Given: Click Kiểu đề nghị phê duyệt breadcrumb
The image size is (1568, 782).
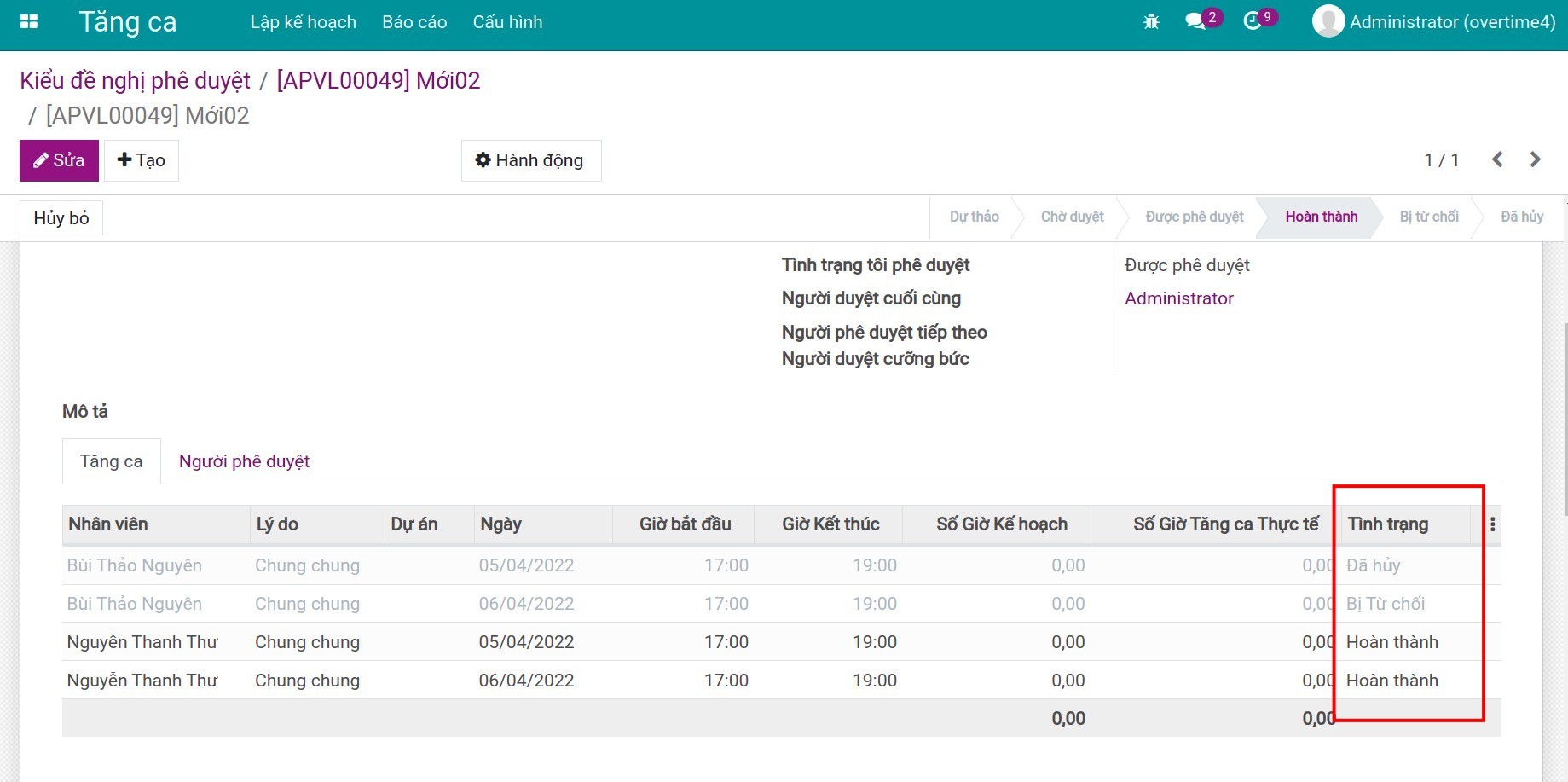Looking at the screenshot, I should [x=135, y=80].
